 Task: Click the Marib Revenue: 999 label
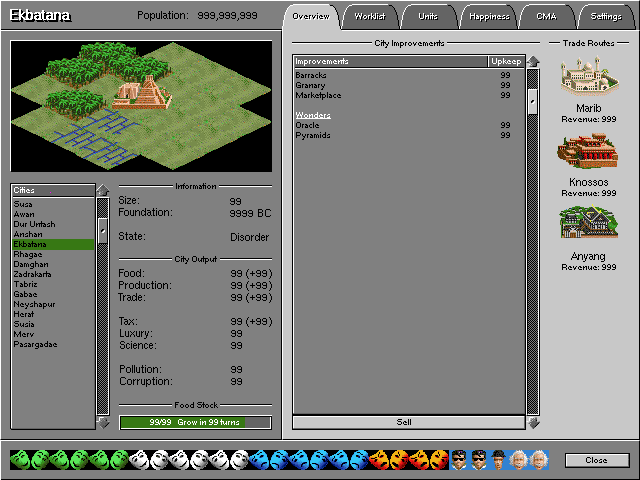[589, 119]
